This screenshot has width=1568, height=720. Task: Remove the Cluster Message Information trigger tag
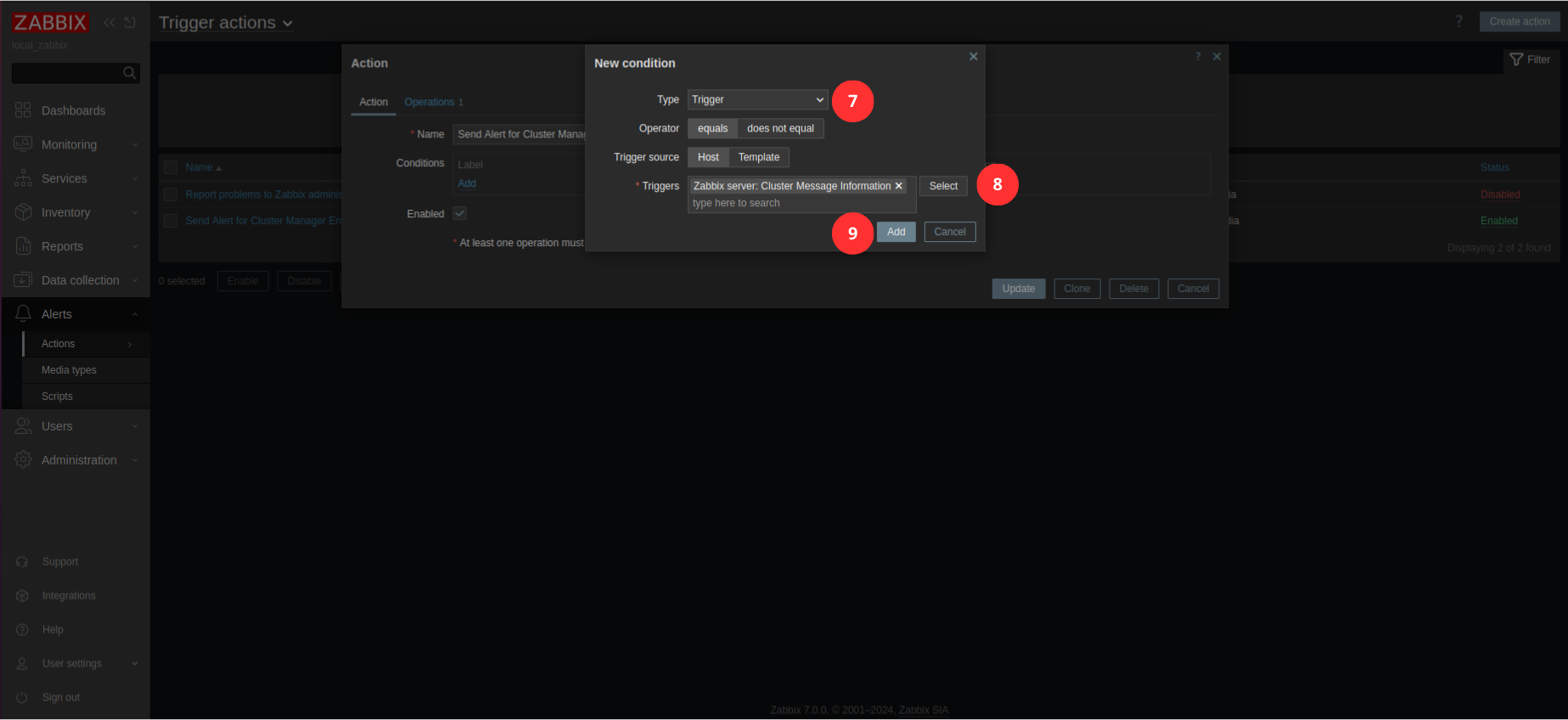pyautogui.click(x=898, y=186)
